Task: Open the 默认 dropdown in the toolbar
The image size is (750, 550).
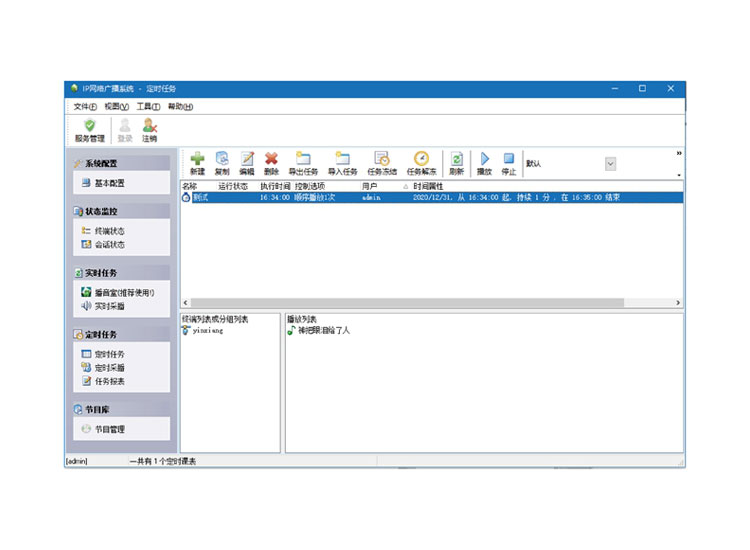Action: tap(610, 164)
